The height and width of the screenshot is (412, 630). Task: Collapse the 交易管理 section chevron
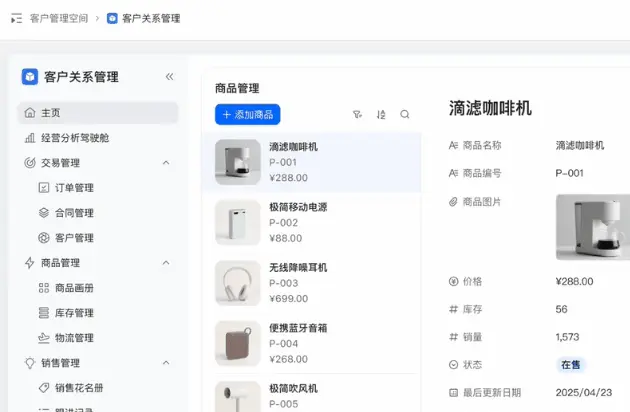point(166,163)
